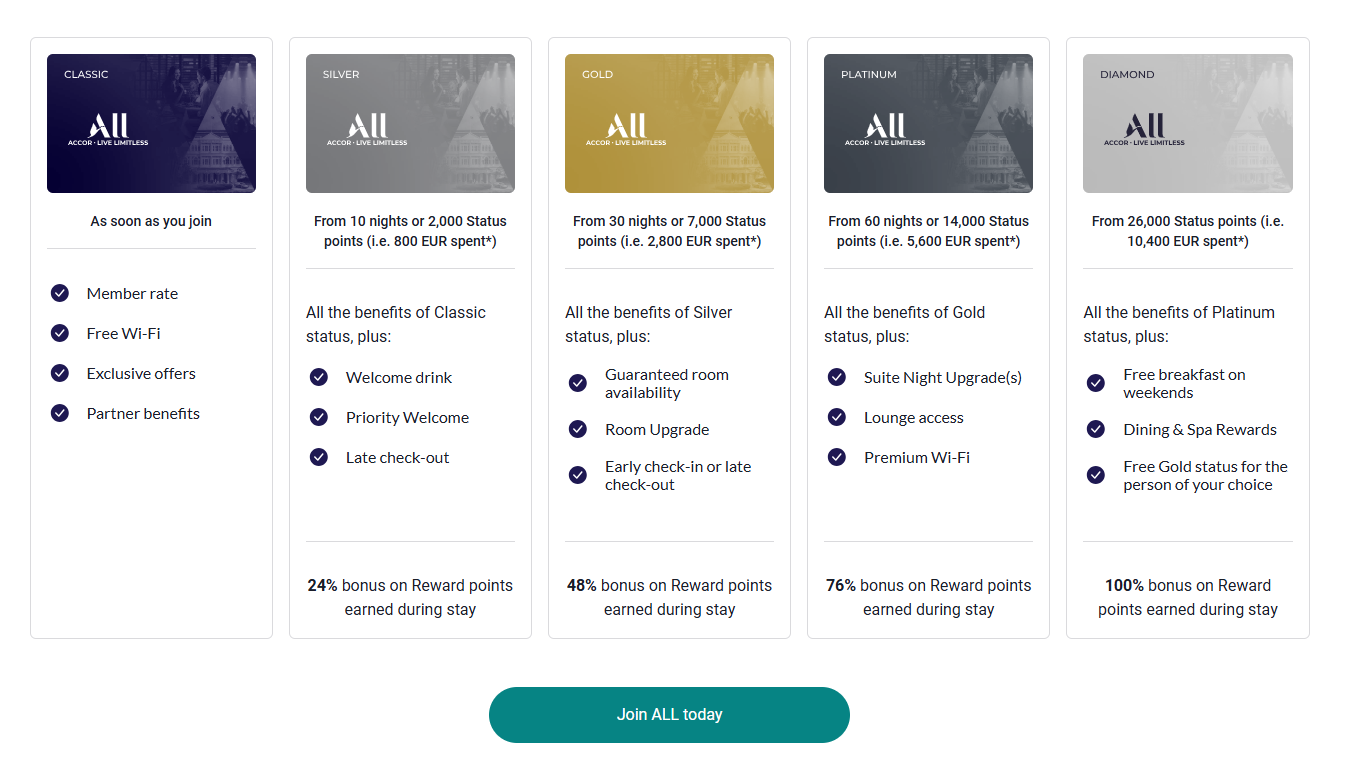Click the checkmark beside Lounge access
The image size is (1350, 772).
click(836, 417)
